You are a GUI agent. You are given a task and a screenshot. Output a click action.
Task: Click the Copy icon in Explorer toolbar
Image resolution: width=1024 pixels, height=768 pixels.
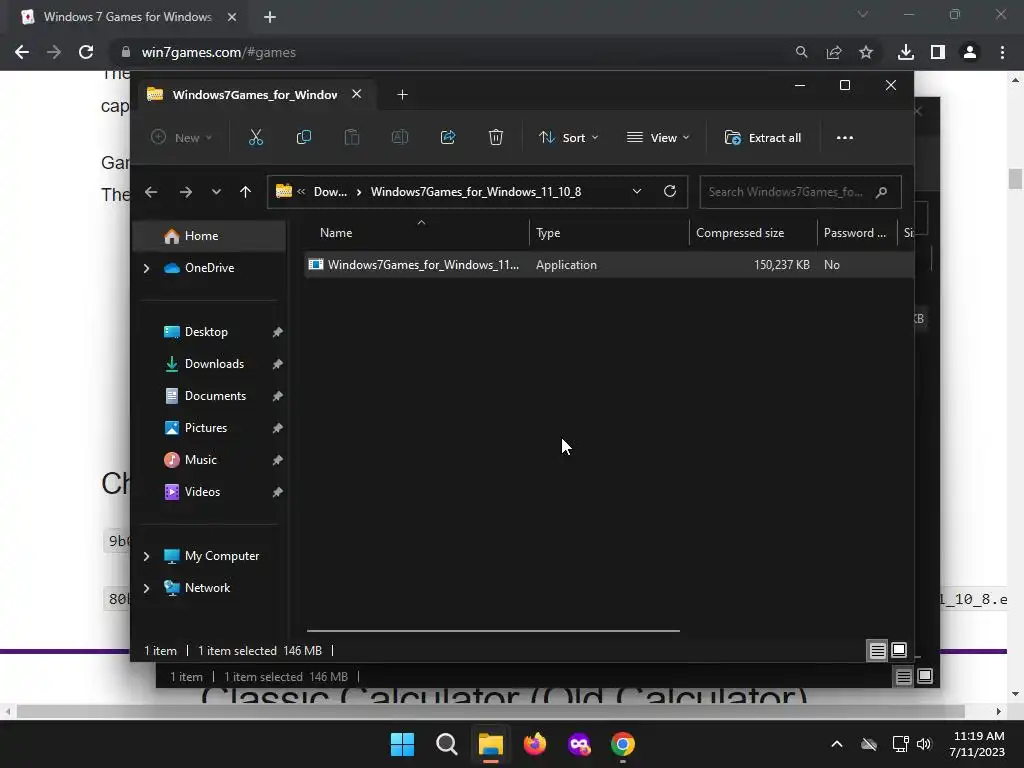click(x=304, y=138)
